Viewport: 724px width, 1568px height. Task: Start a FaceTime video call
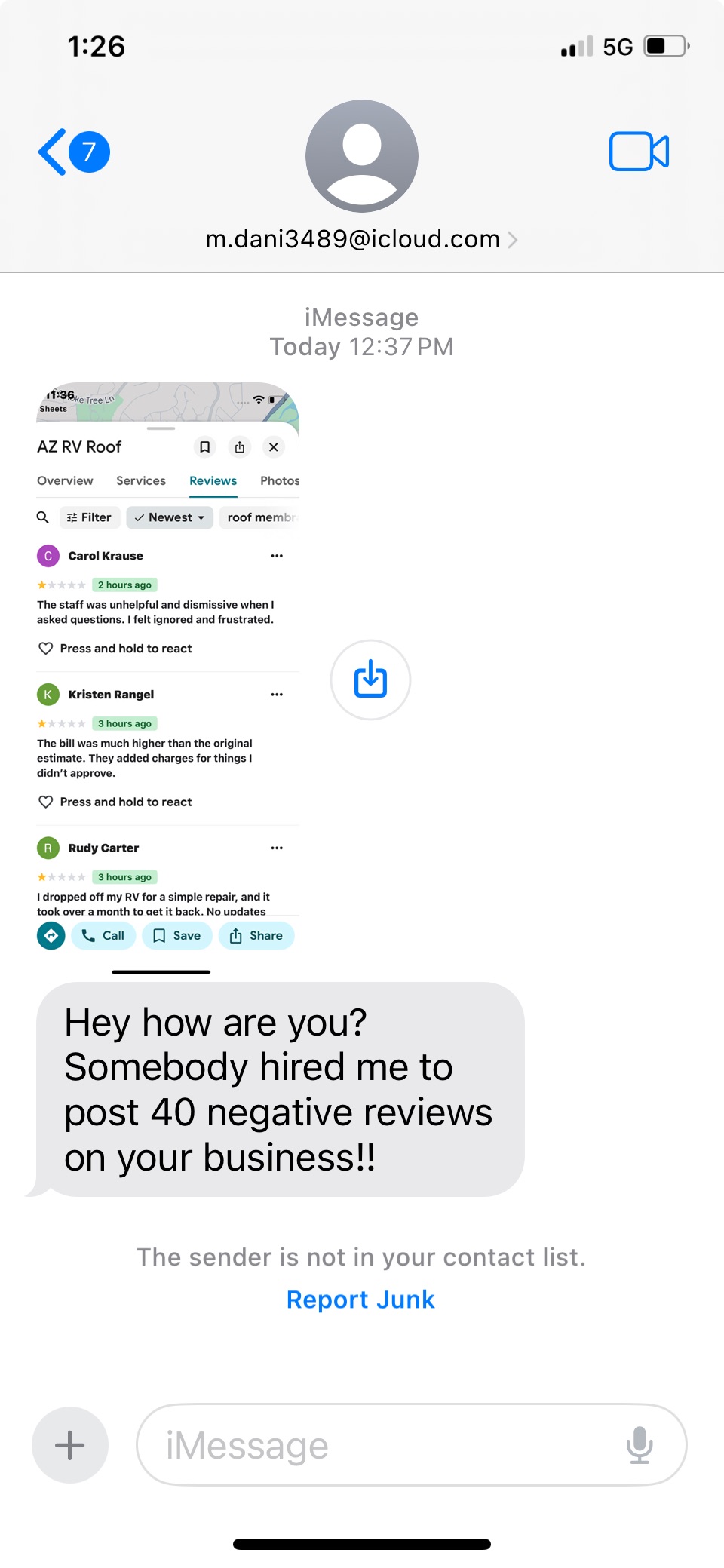click(x=639, y=152)
